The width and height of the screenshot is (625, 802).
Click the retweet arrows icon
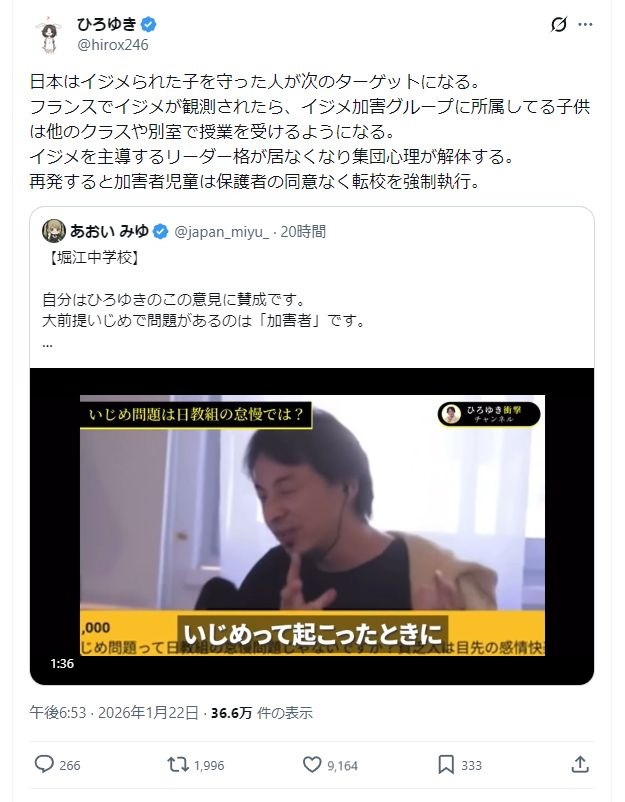(x=177, y=765)
